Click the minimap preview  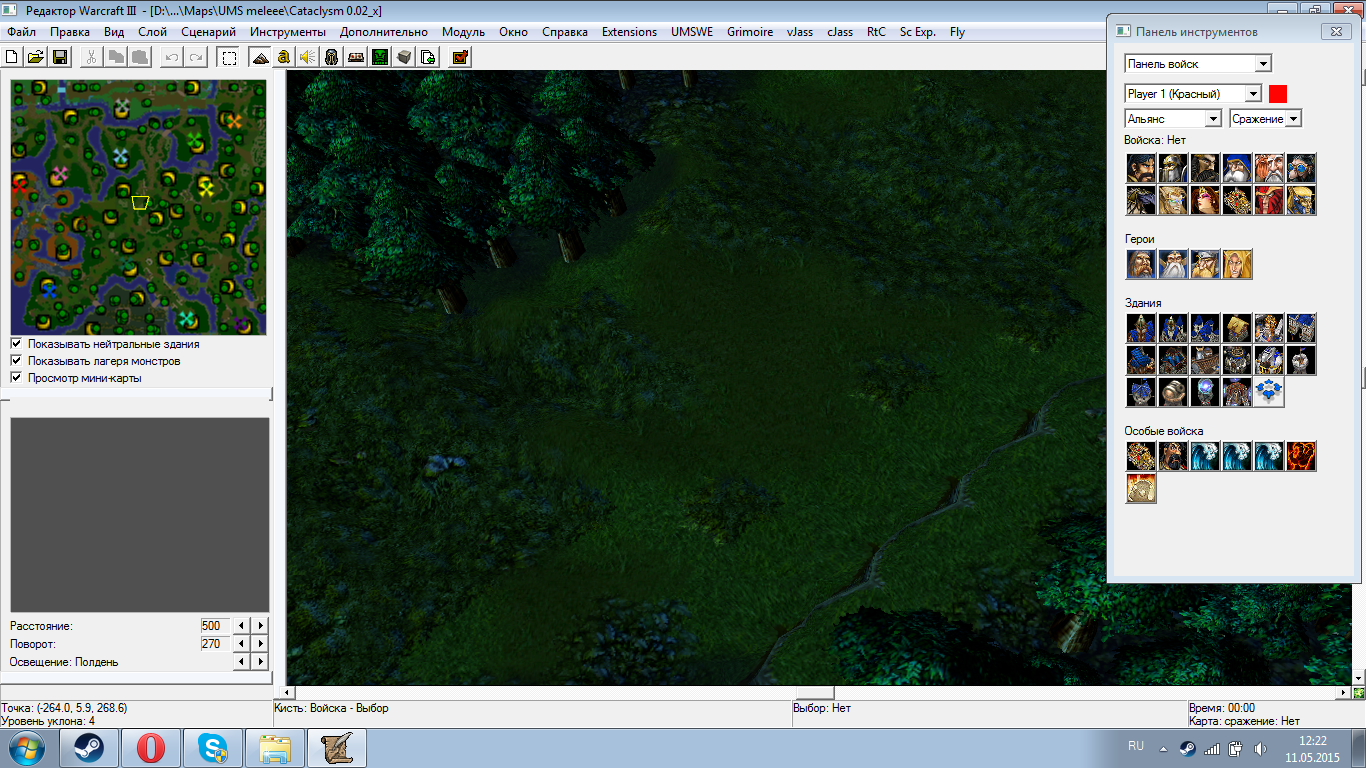coord(139,207)
